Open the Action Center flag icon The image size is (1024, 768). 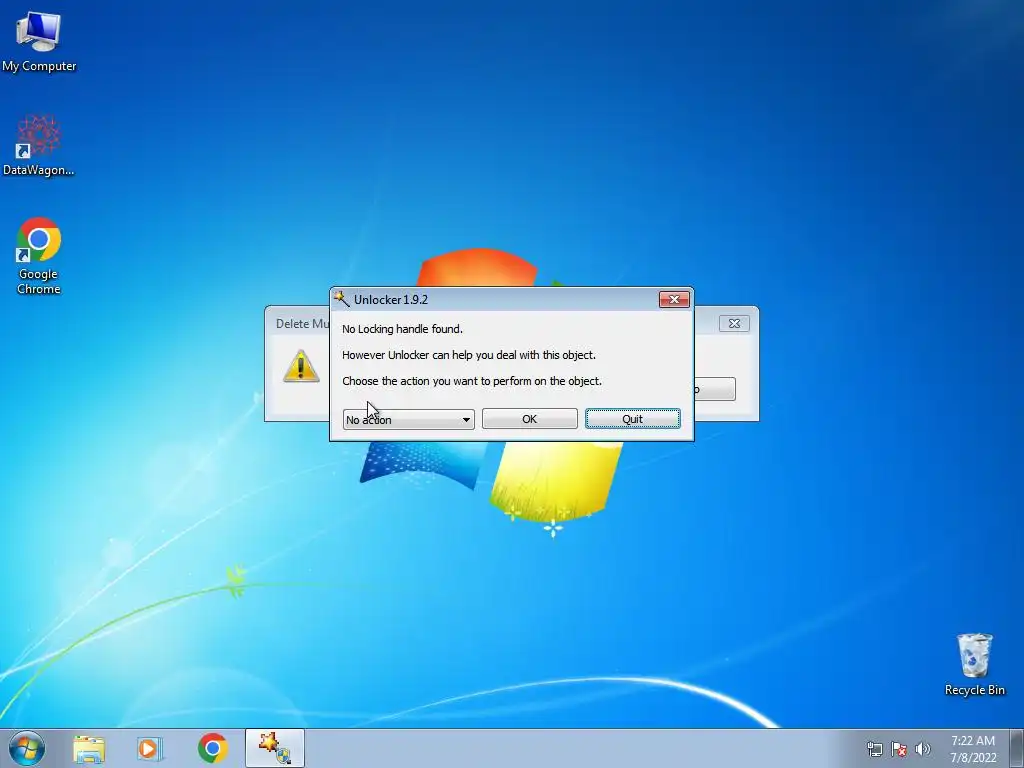point(899,749)
